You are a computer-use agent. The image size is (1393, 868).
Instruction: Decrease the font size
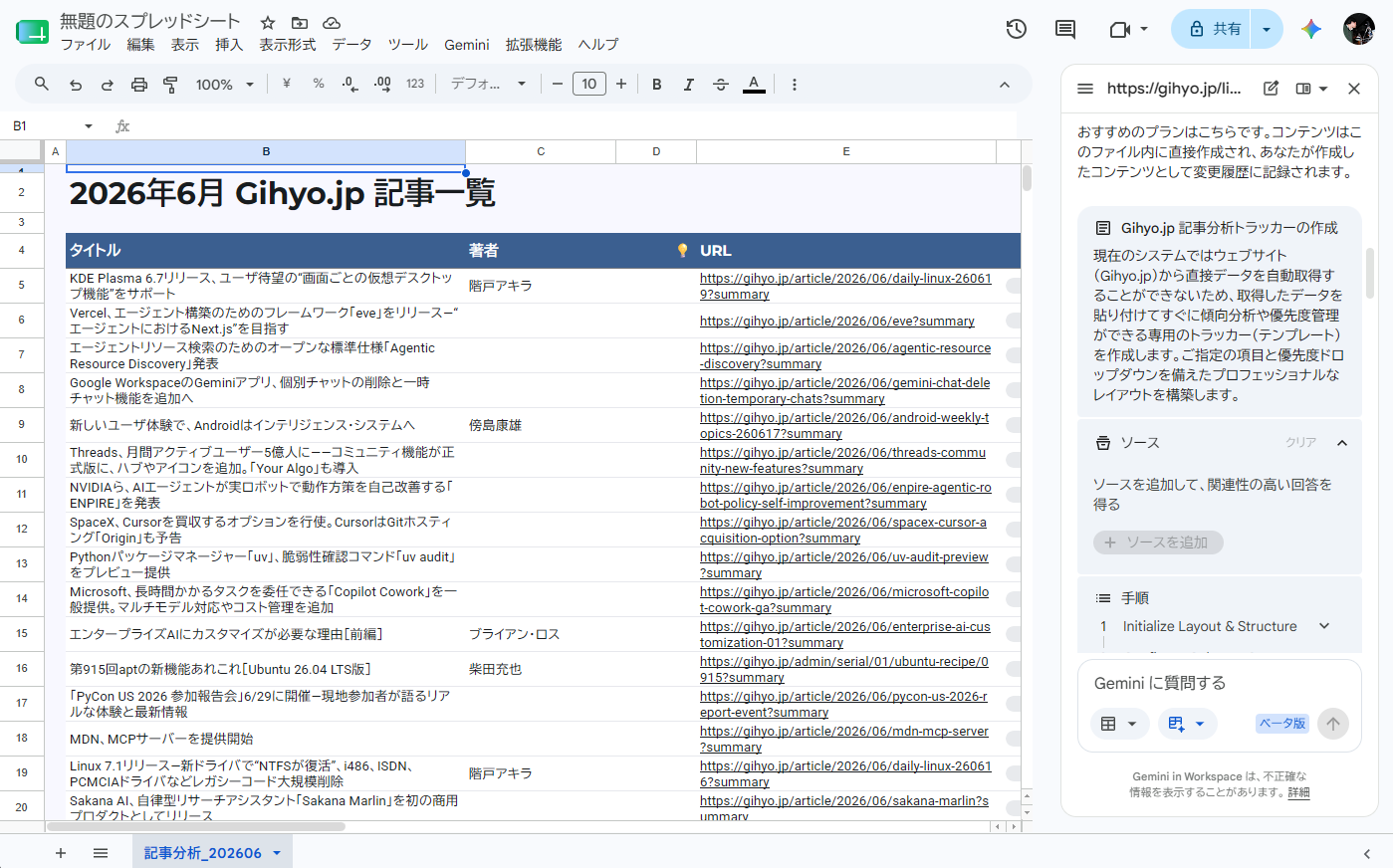click(557, 85)
